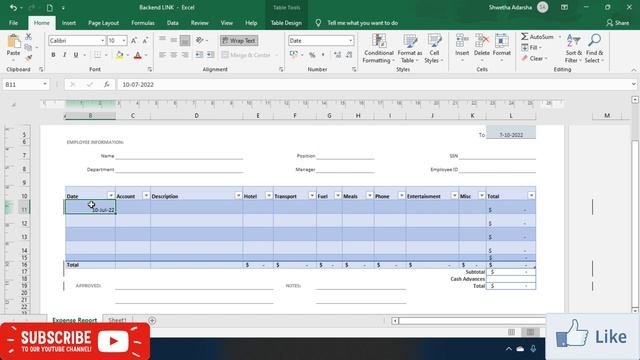Screen dimensions: 640x360
Task: Click the AutoSum button
Action: pos(538,37)
